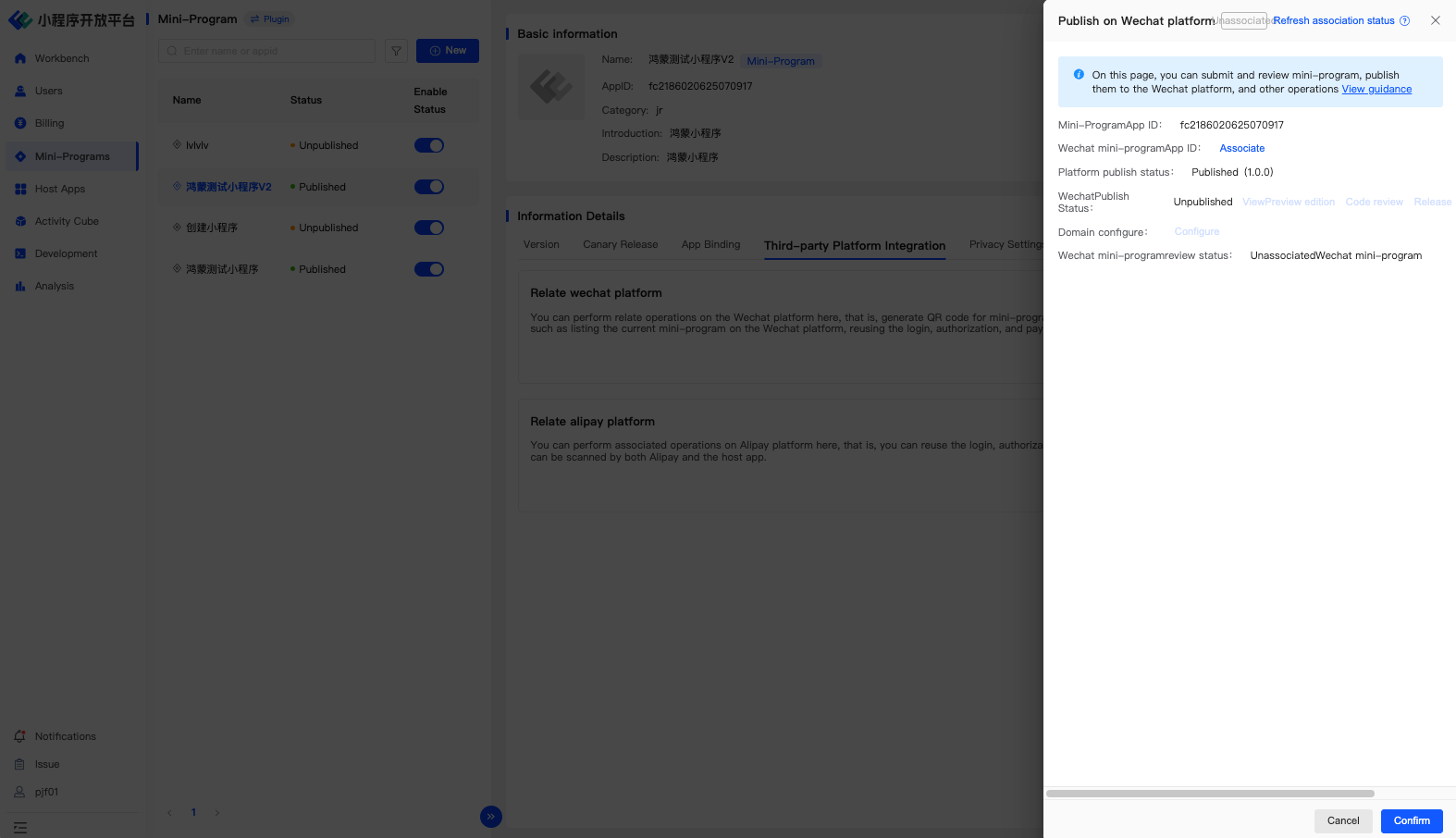Viewport: 1456px width, 838px height.
Task: Switch to Plugin mode
Action: 269,19
